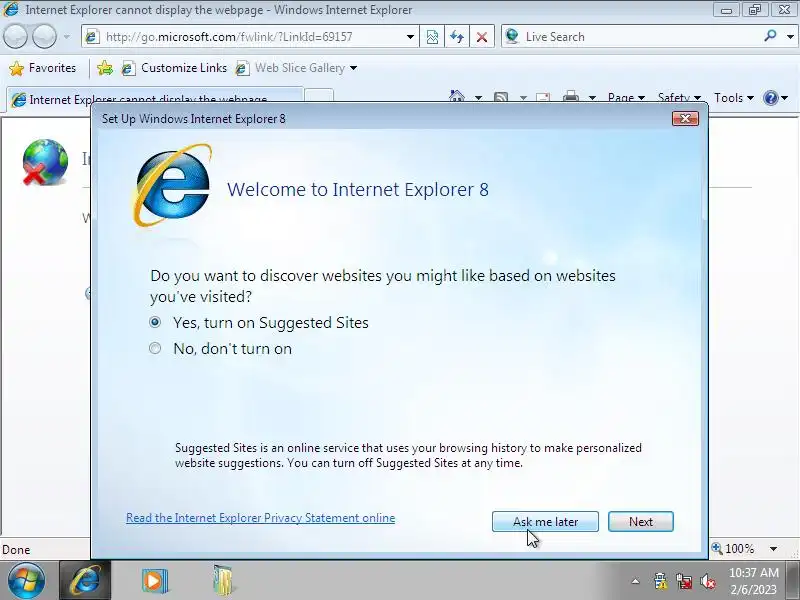Toggle the Compatibility View icon

click(x=432, y=37)
